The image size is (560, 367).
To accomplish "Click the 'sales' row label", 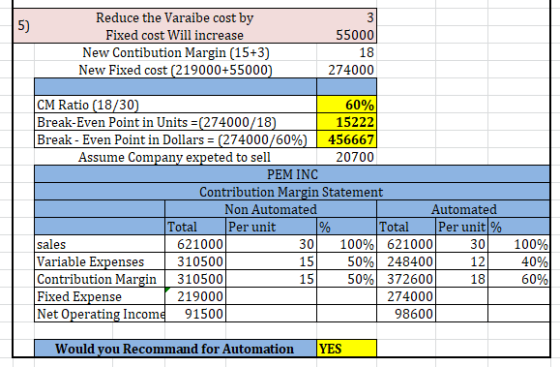I will 100,244.
